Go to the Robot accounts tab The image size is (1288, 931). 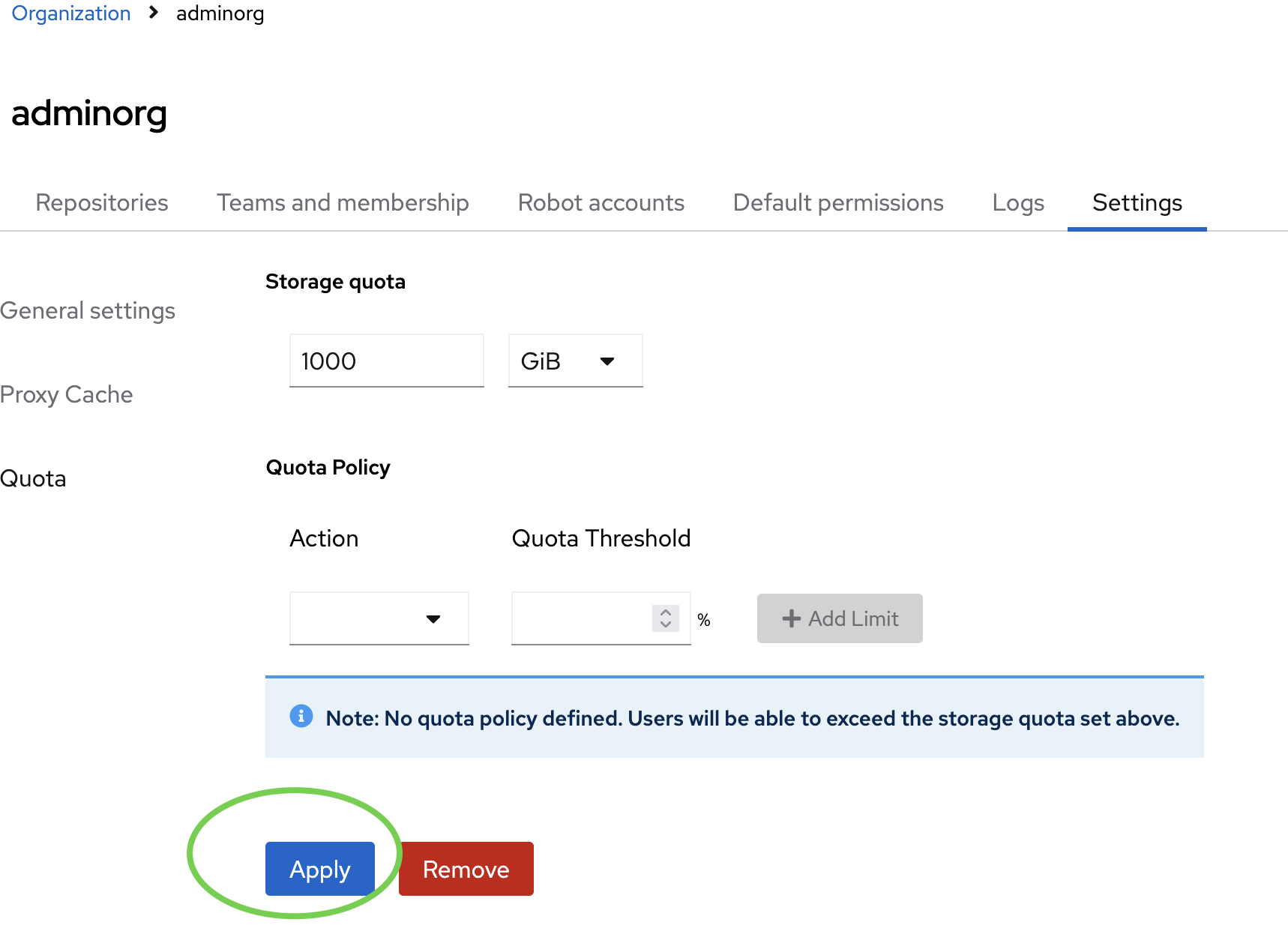click(601, 202)
